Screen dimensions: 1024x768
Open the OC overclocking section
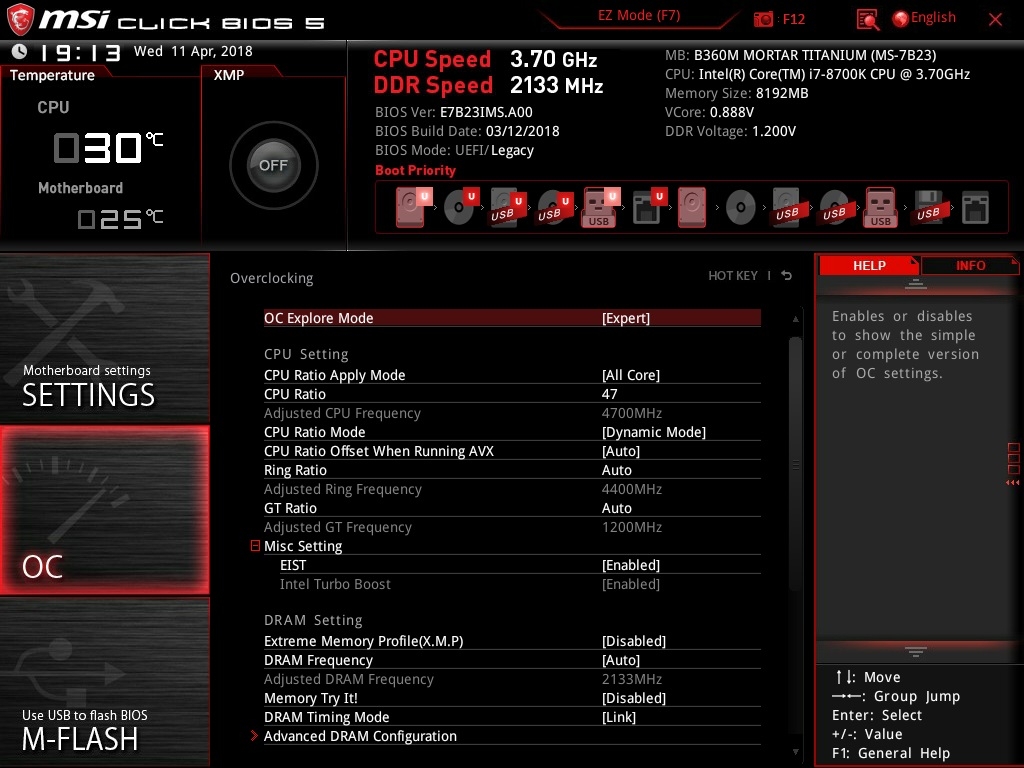(x=104, y=511)
